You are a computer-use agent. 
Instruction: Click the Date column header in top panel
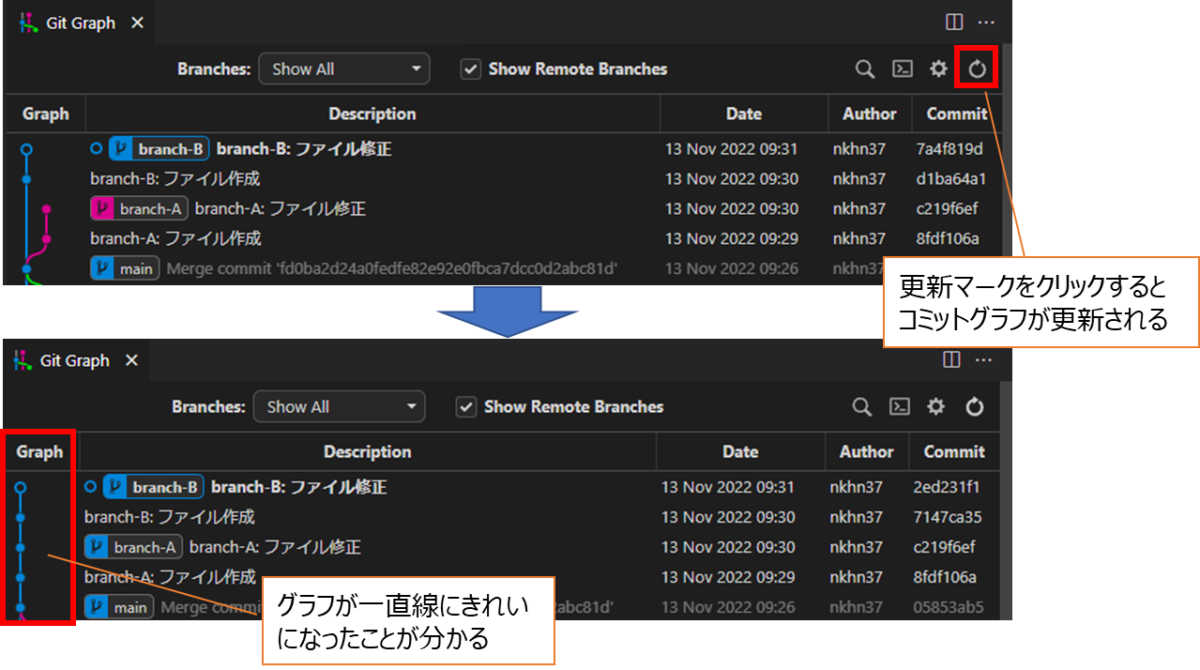(744, 114)
